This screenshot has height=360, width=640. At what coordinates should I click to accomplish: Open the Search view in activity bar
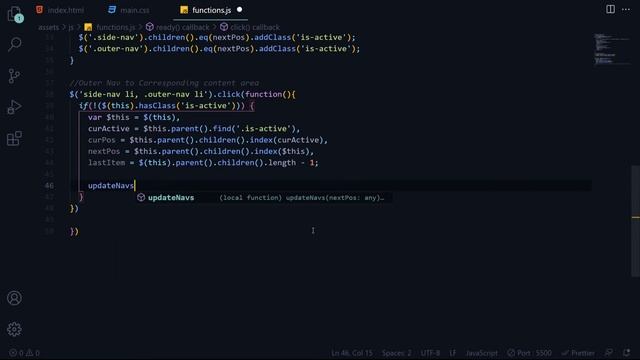click(x=15, y=44)
